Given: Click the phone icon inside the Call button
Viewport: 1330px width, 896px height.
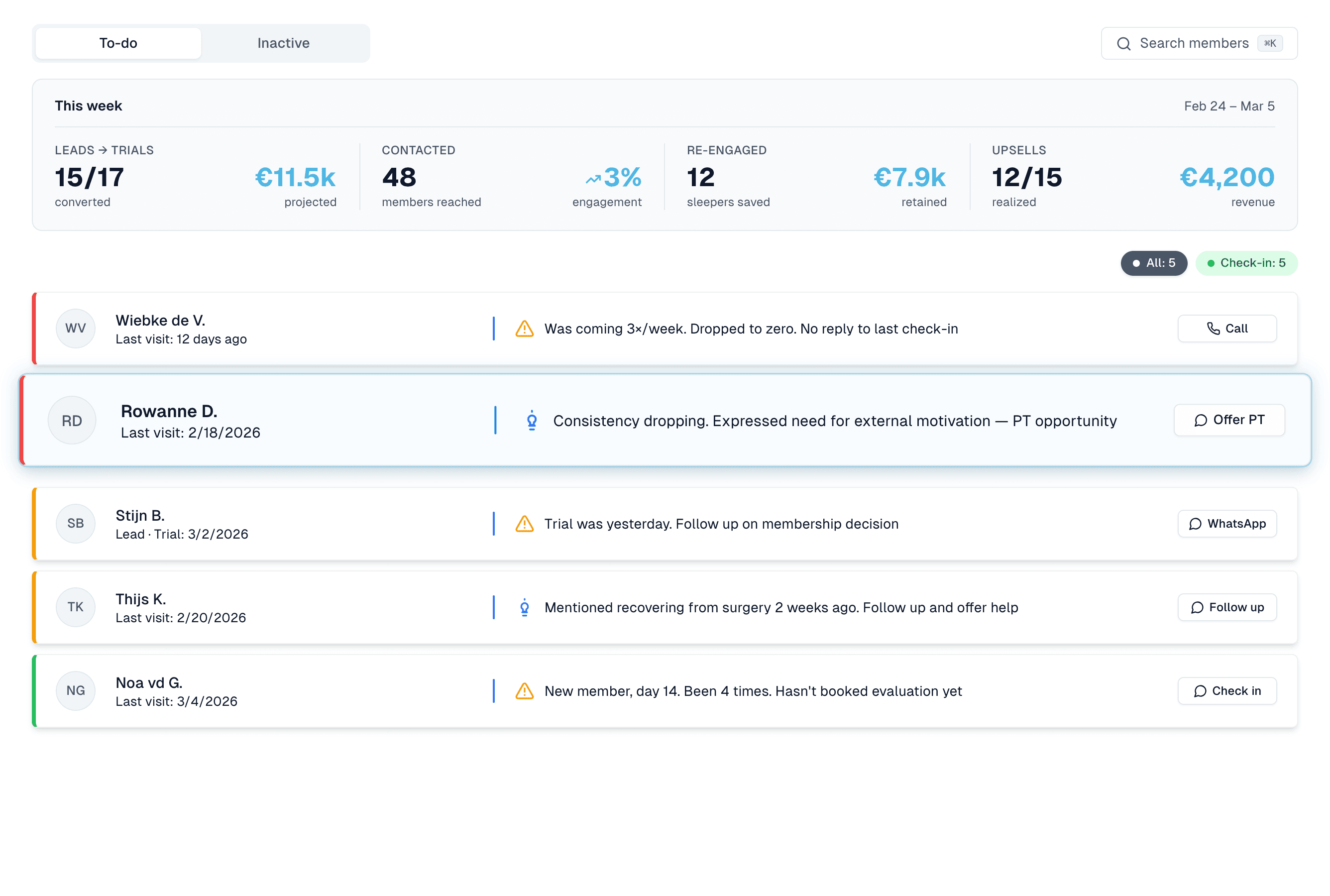Looking at the screenshot, I should (1214, 329).
